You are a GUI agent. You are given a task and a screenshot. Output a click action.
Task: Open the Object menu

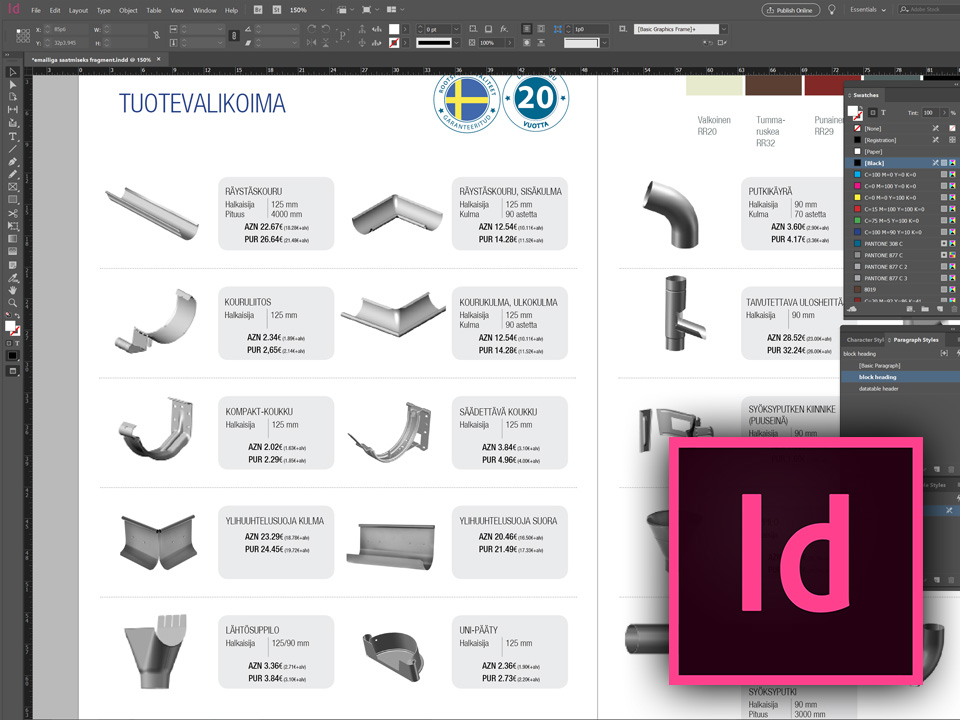coord(128,10)
